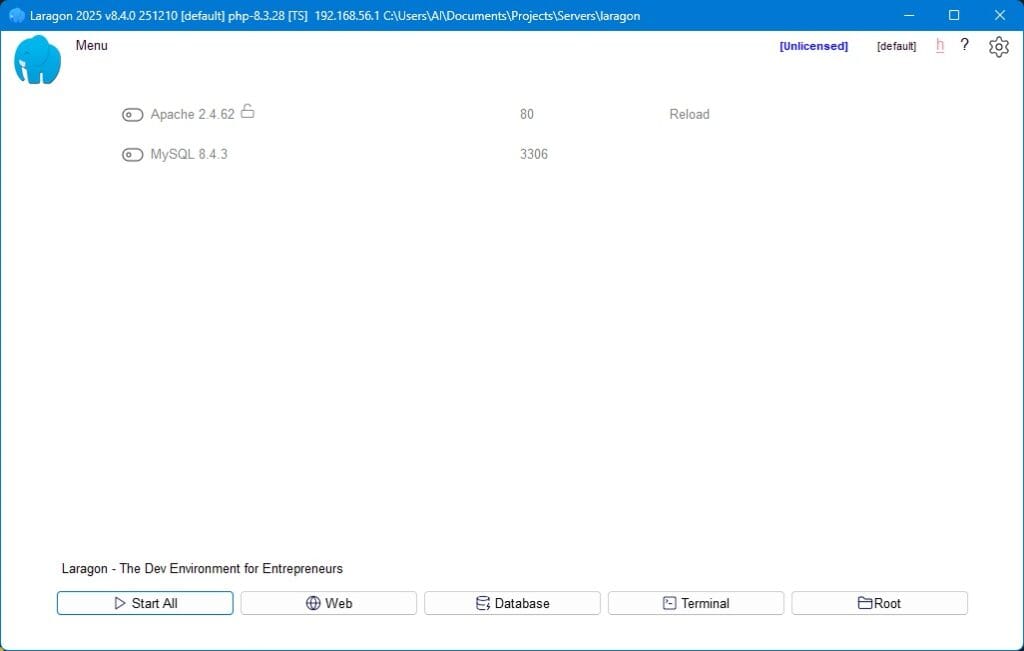Click the SSL padlock icon beside Apache

click(x=247, y=112)
